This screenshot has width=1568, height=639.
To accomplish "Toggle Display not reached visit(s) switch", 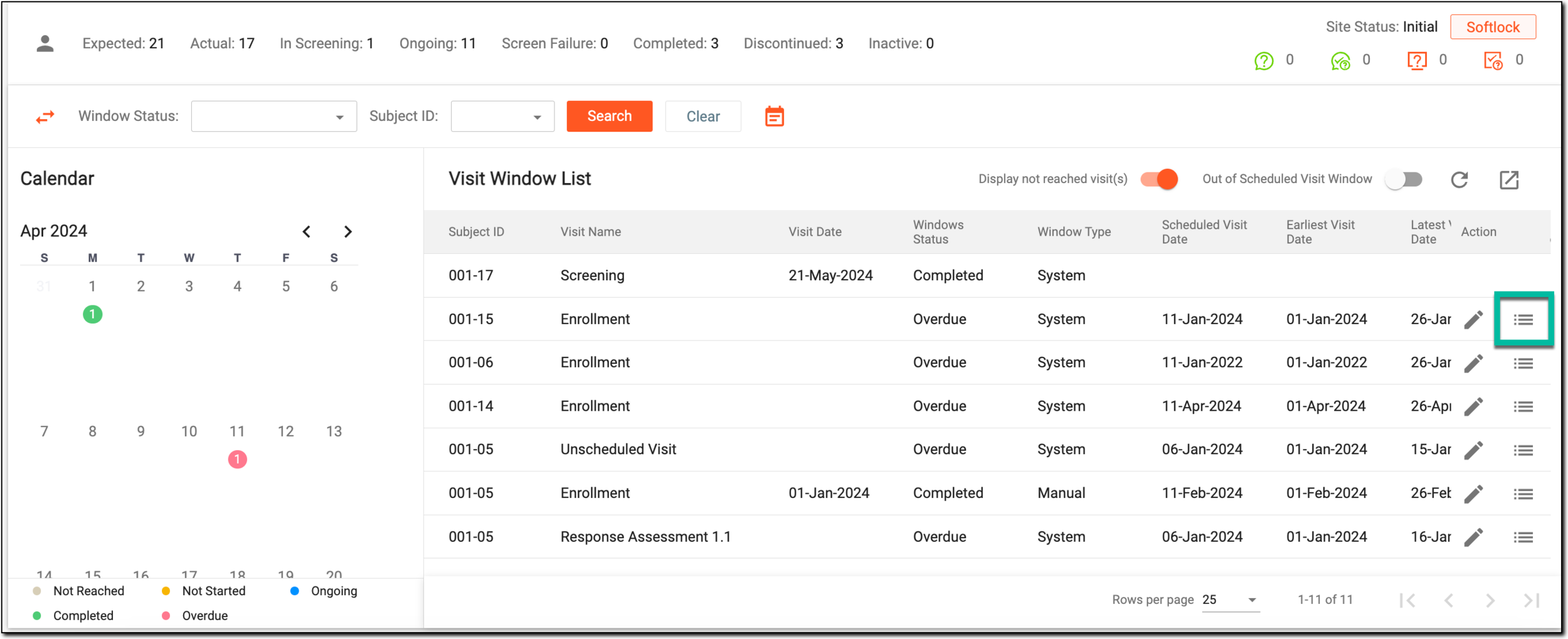I will tap(1158, 179).
